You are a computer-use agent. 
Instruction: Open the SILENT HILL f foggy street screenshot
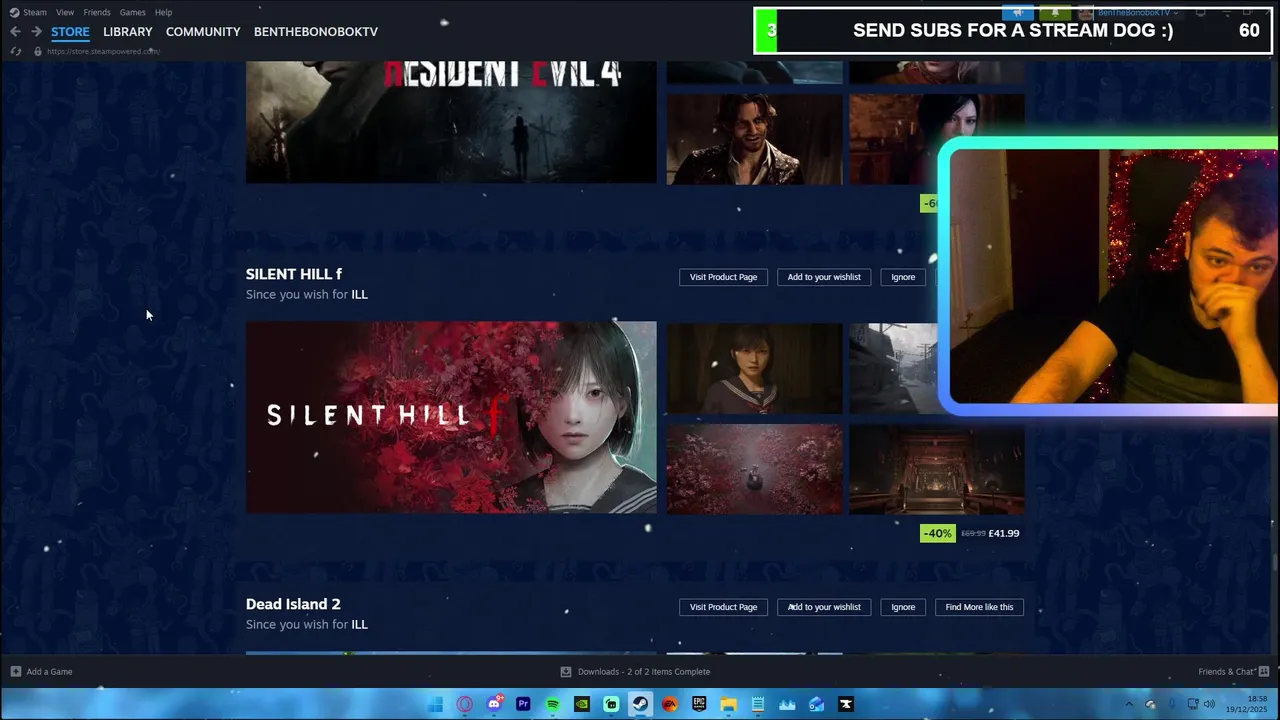[894, 368]
